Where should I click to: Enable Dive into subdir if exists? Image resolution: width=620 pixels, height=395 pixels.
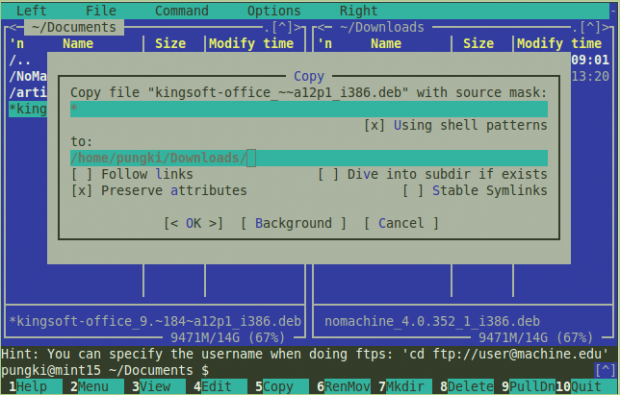[x=433, y=174]
